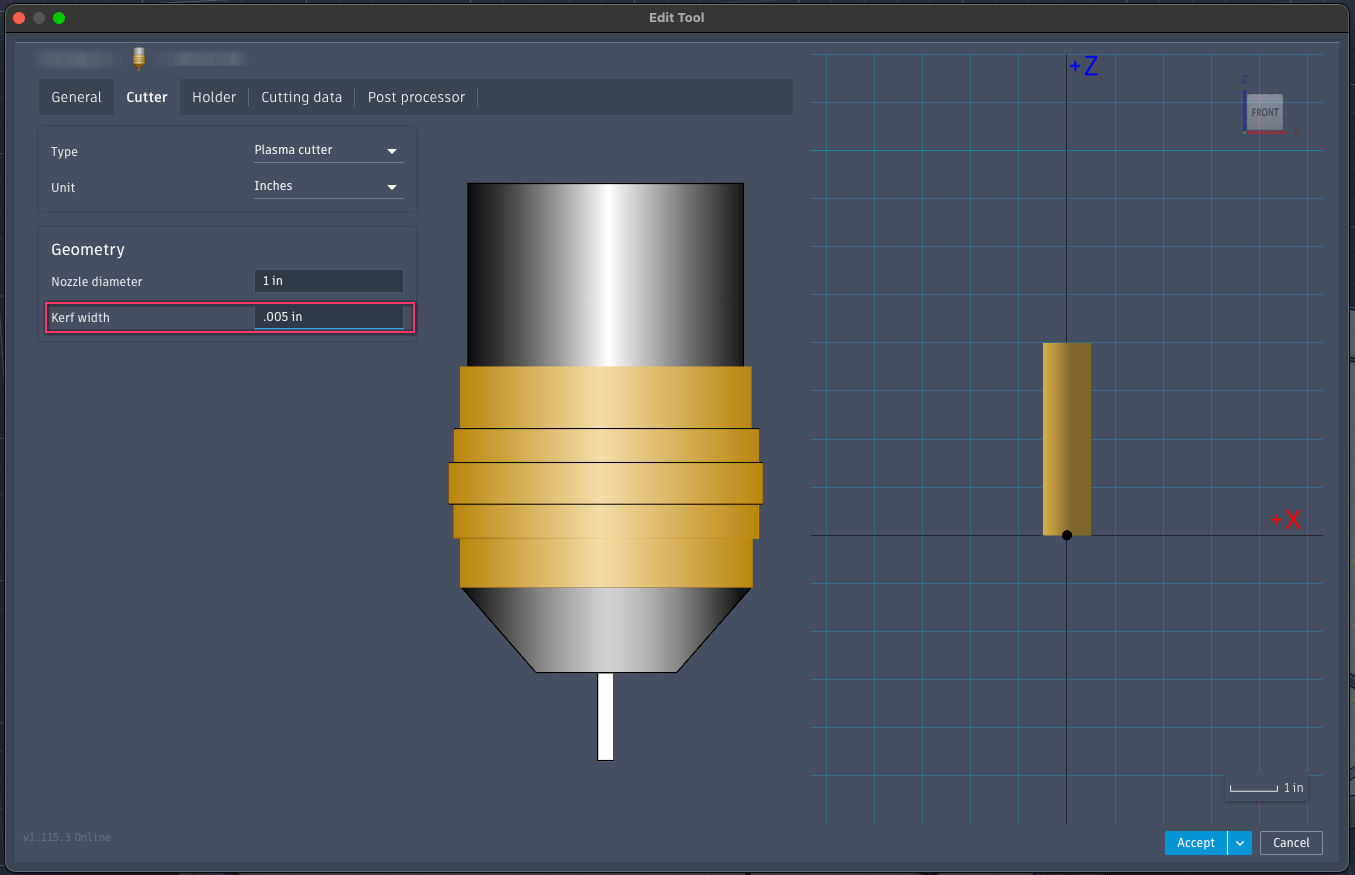
Task: Click the +X axis label in the viewport
Action: coord(1287,519)
